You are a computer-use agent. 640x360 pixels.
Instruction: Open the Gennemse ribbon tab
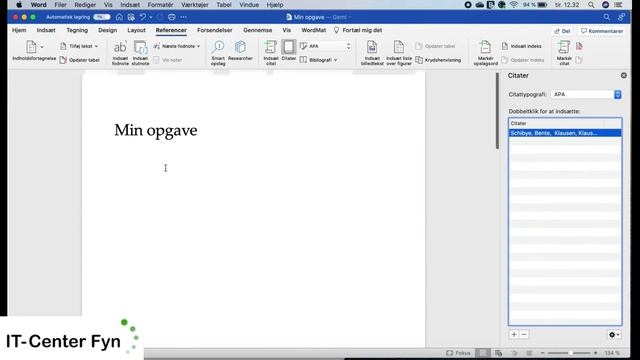(258, 30)
